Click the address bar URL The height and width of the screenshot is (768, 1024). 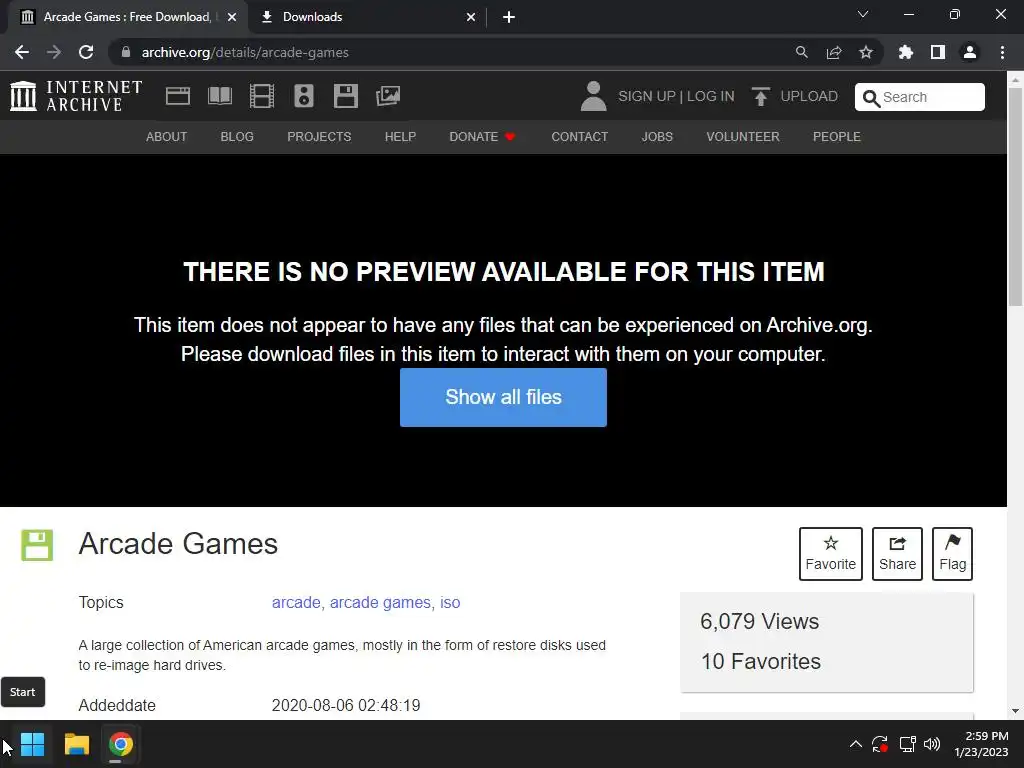tap(245, 52)
